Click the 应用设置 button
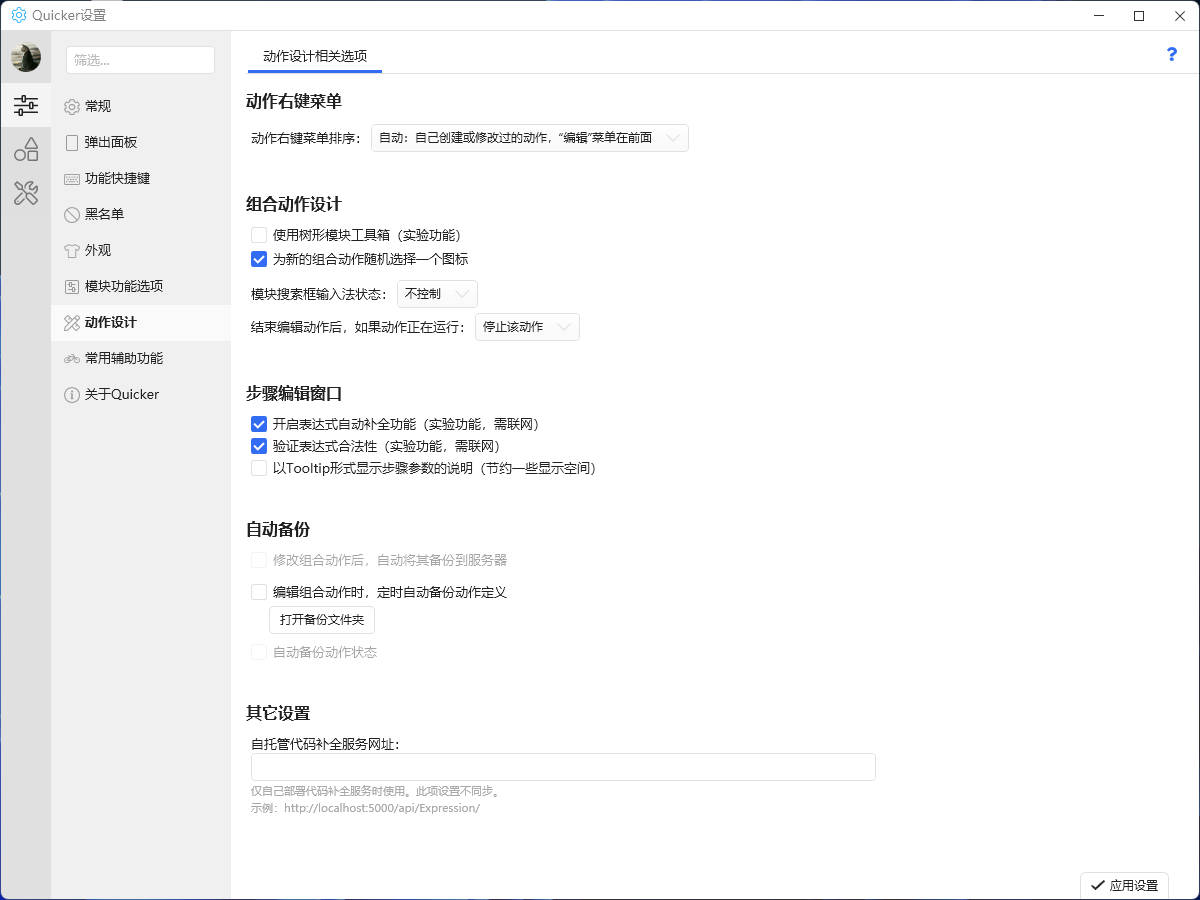This screenshot has width=1200, height=900. pos(1124,885)
